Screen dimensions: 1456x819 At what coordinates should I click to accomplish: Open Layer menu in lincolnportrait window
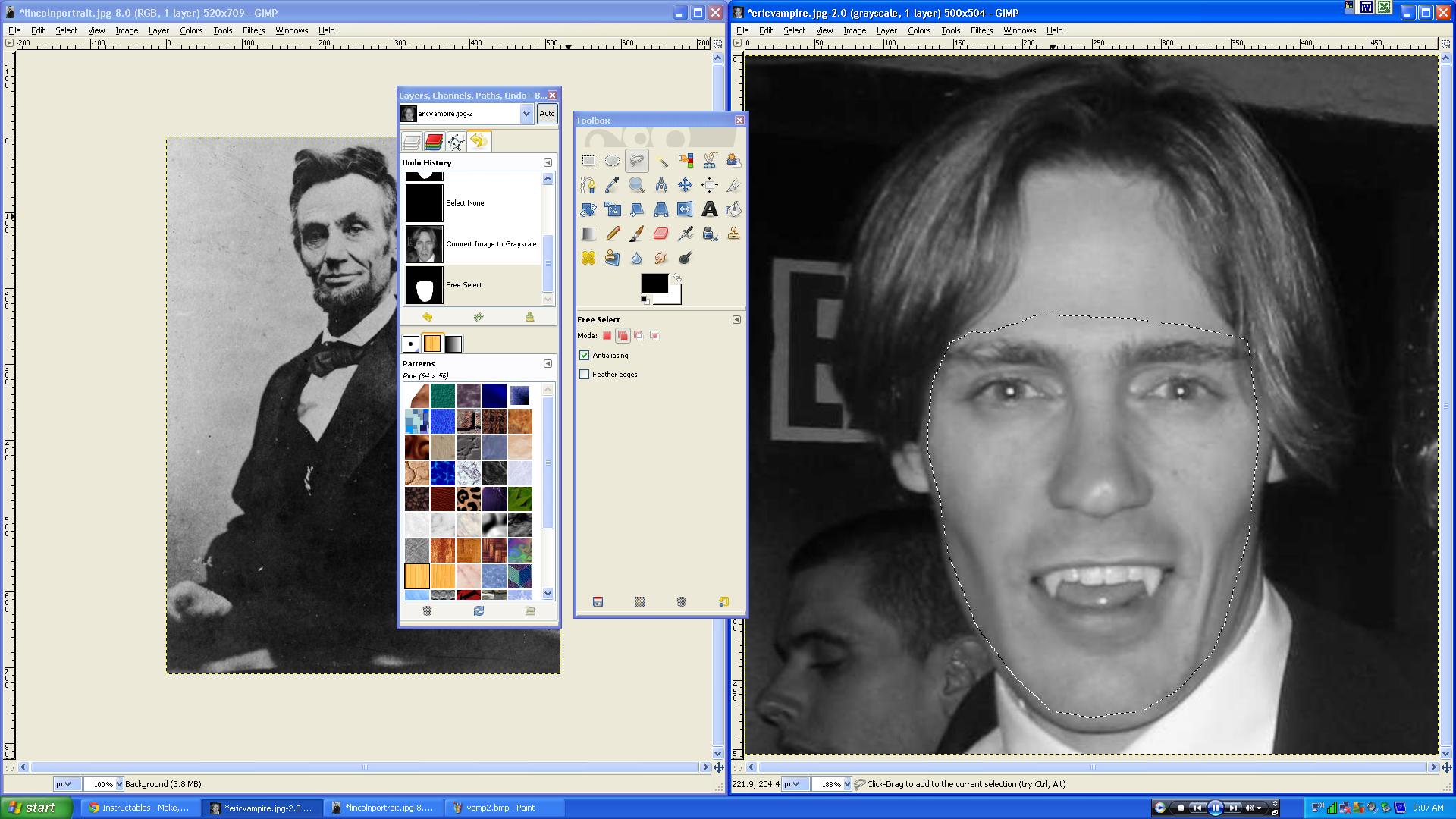(158, 30)
